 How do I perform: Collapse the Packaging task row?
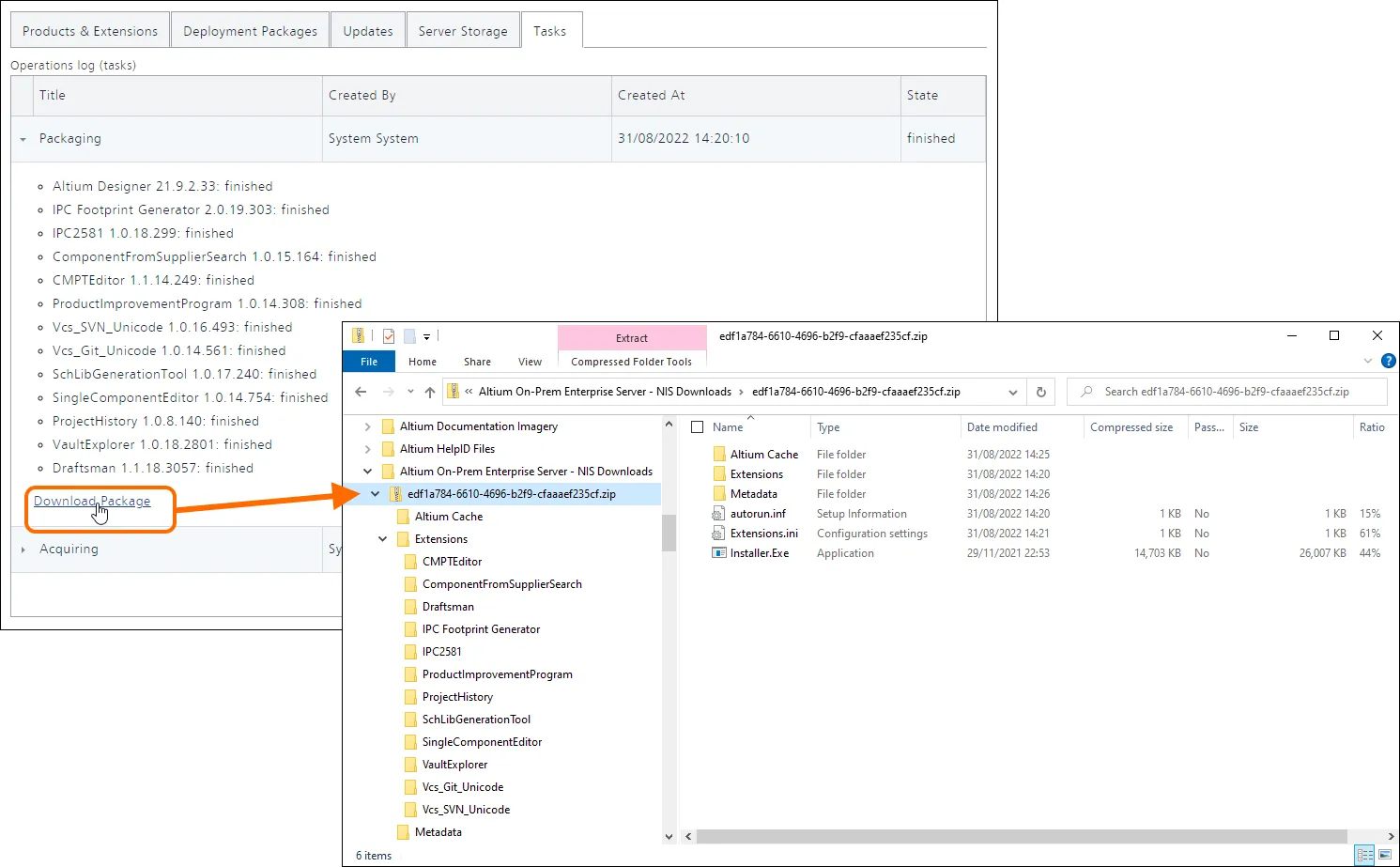(23, 139)
